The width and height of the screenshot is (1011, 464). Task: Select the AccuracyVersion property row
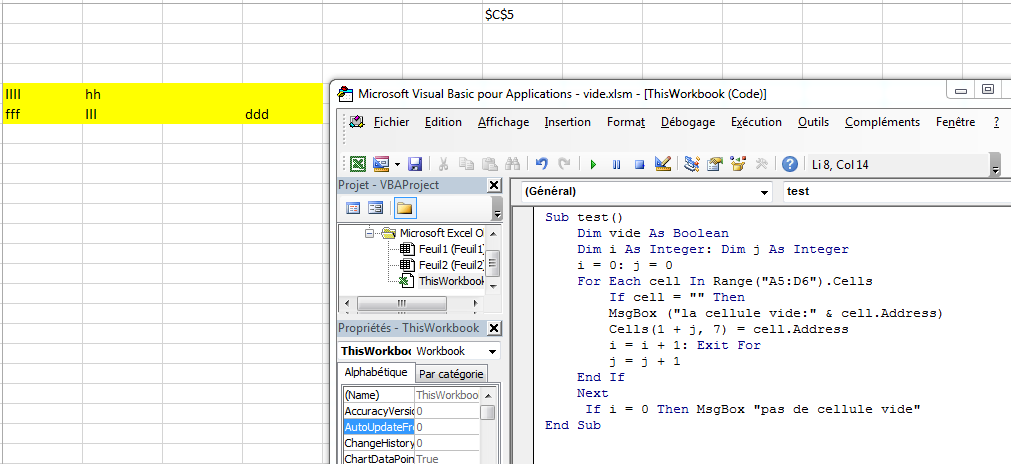pos(411,411)
